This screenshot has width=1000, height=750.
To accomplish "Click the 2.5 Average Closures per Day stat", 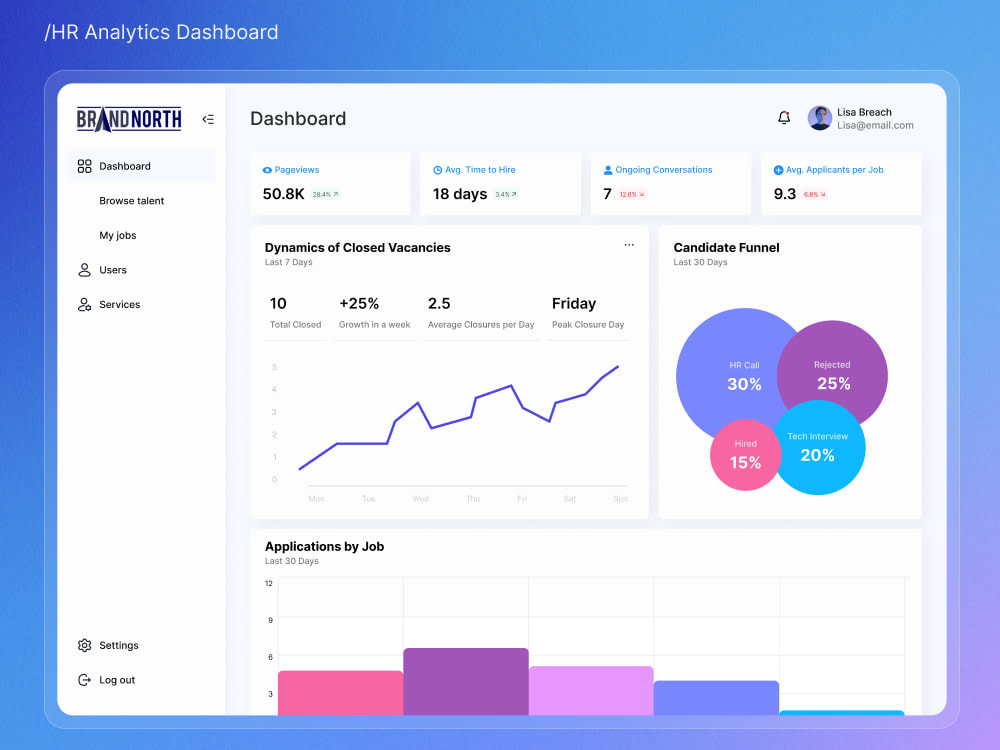I will pyautogui.click(x=481, y=312).
